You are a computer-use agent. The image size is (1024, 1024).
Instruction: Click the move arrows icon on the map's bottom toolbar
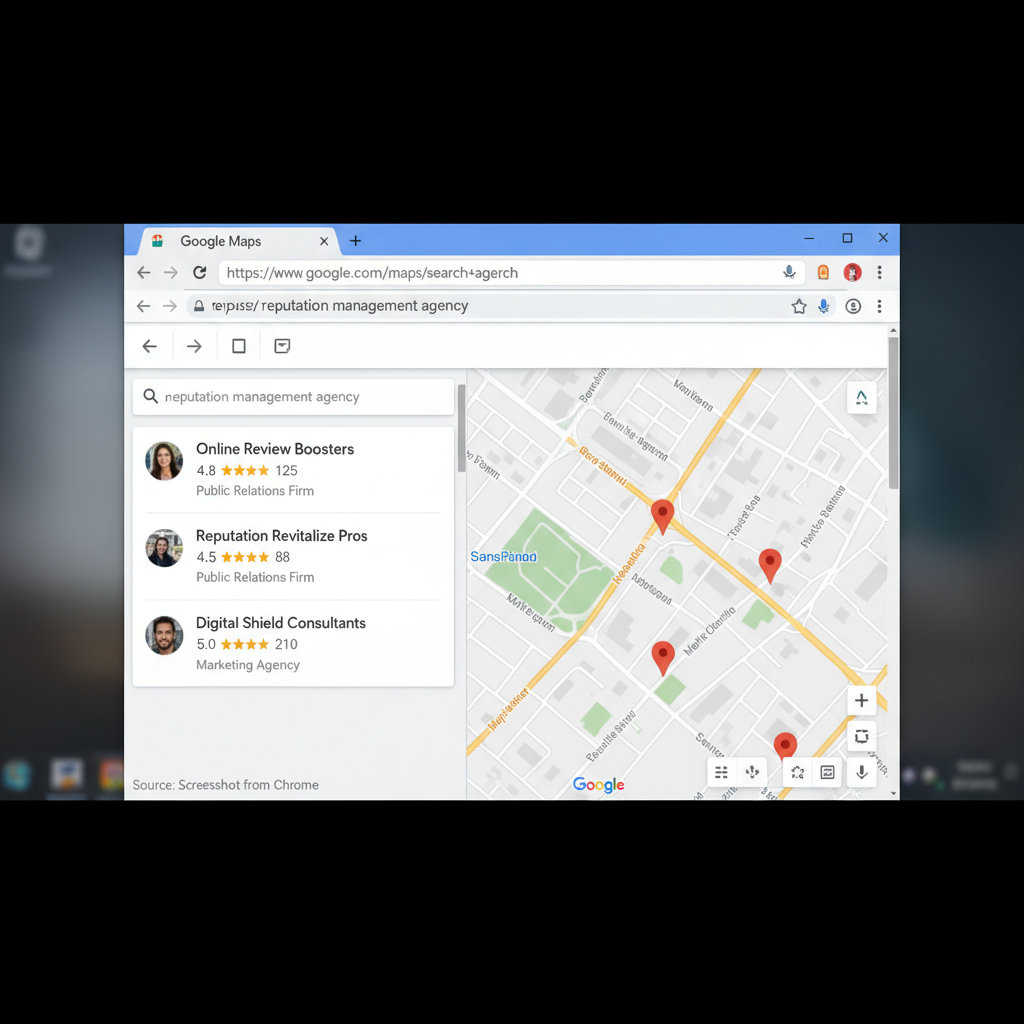click(x=752, y=773)
